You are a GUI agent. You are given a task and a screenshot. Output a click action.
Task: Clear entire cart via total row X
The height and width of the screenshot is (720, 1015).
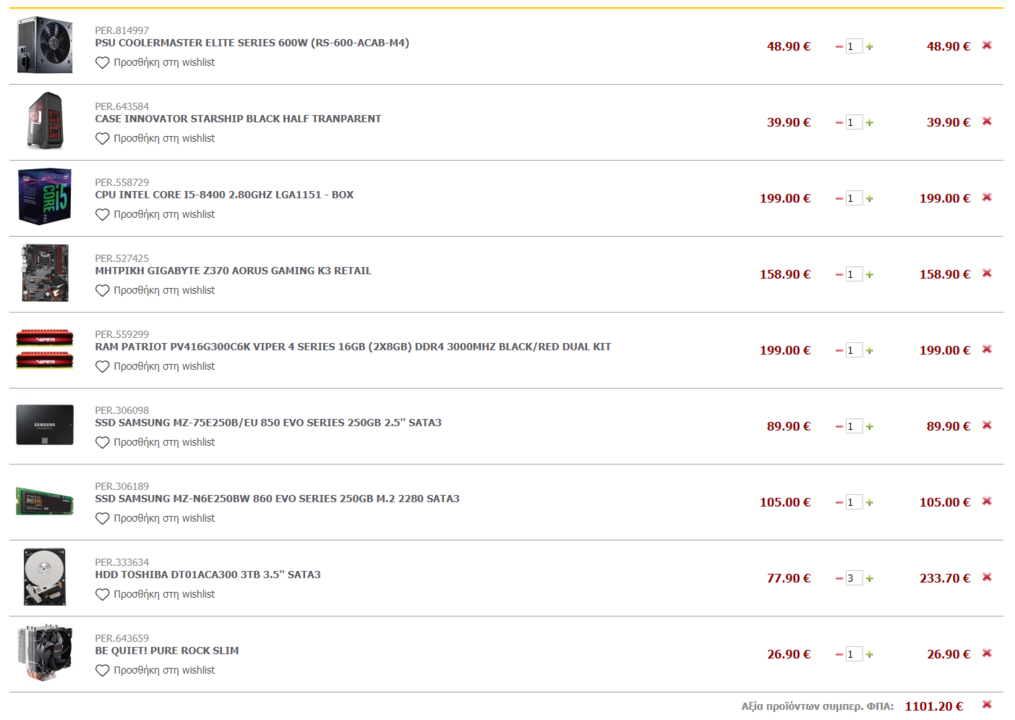click(x=987, y=704)
